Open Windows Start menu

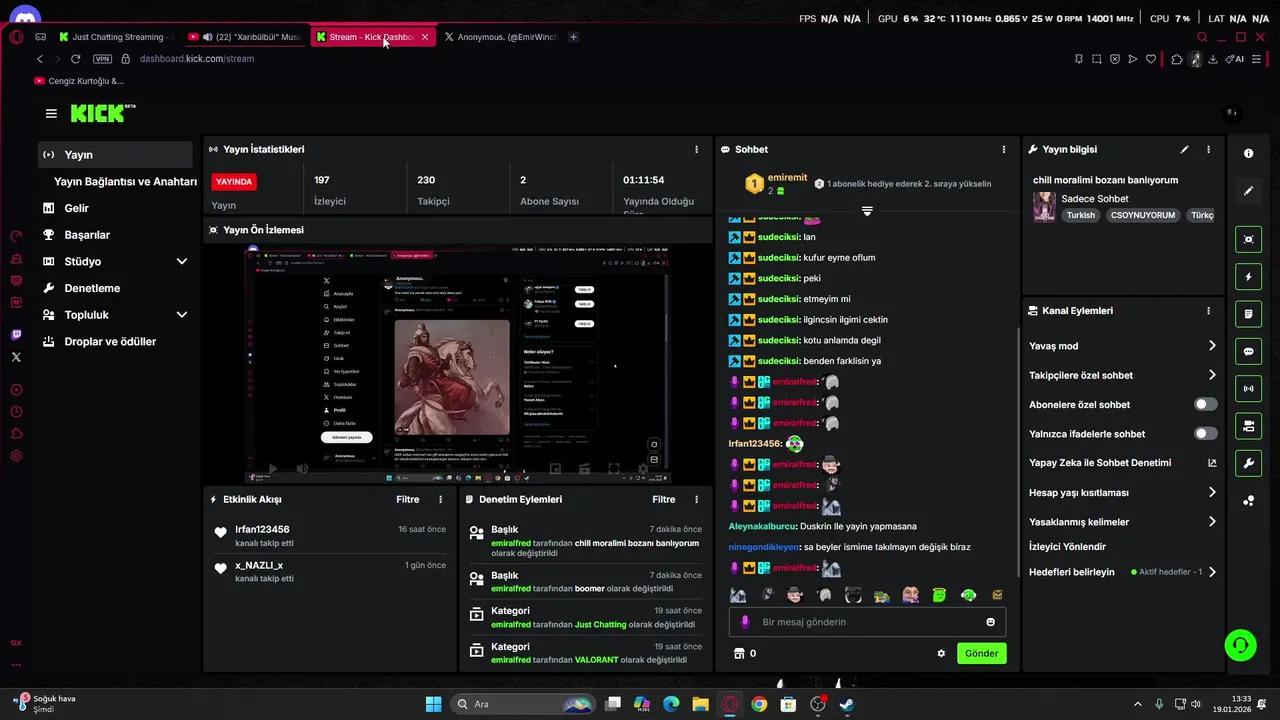(x=433, y=704)
